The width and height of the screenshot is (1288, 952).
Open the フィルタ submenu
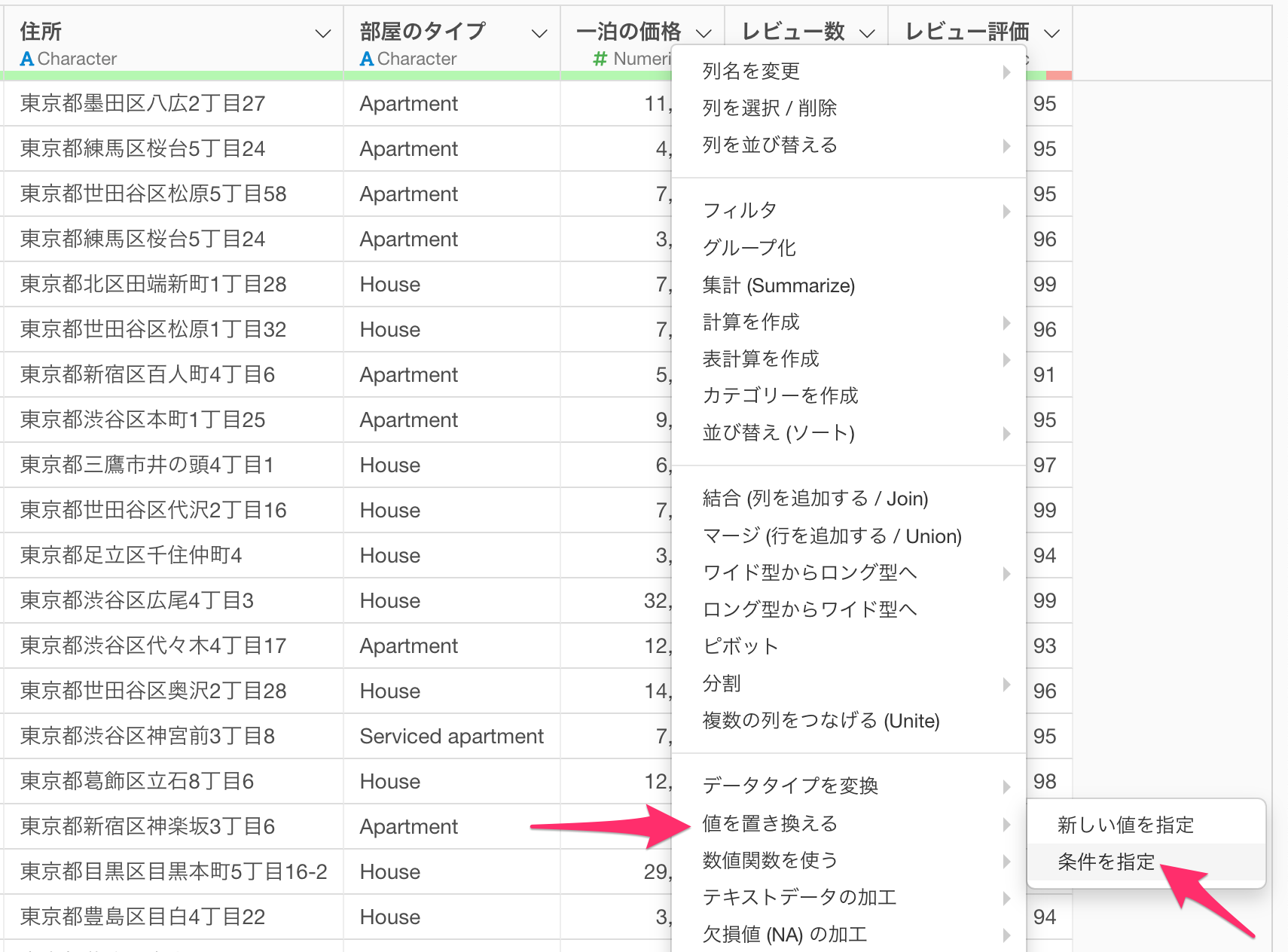[x=740, y=210]
